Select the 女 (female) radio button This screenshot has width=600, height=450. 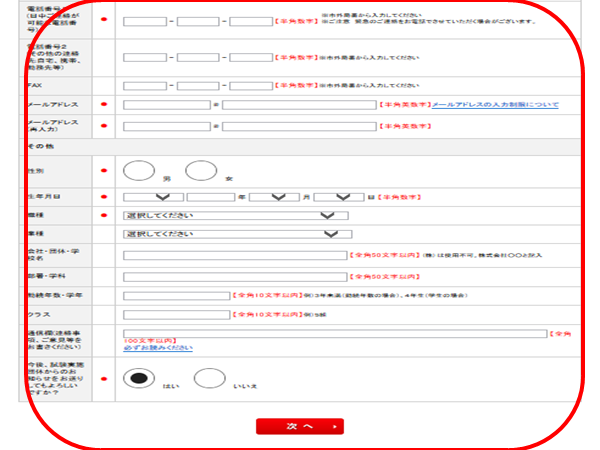[x=201, y=171]
